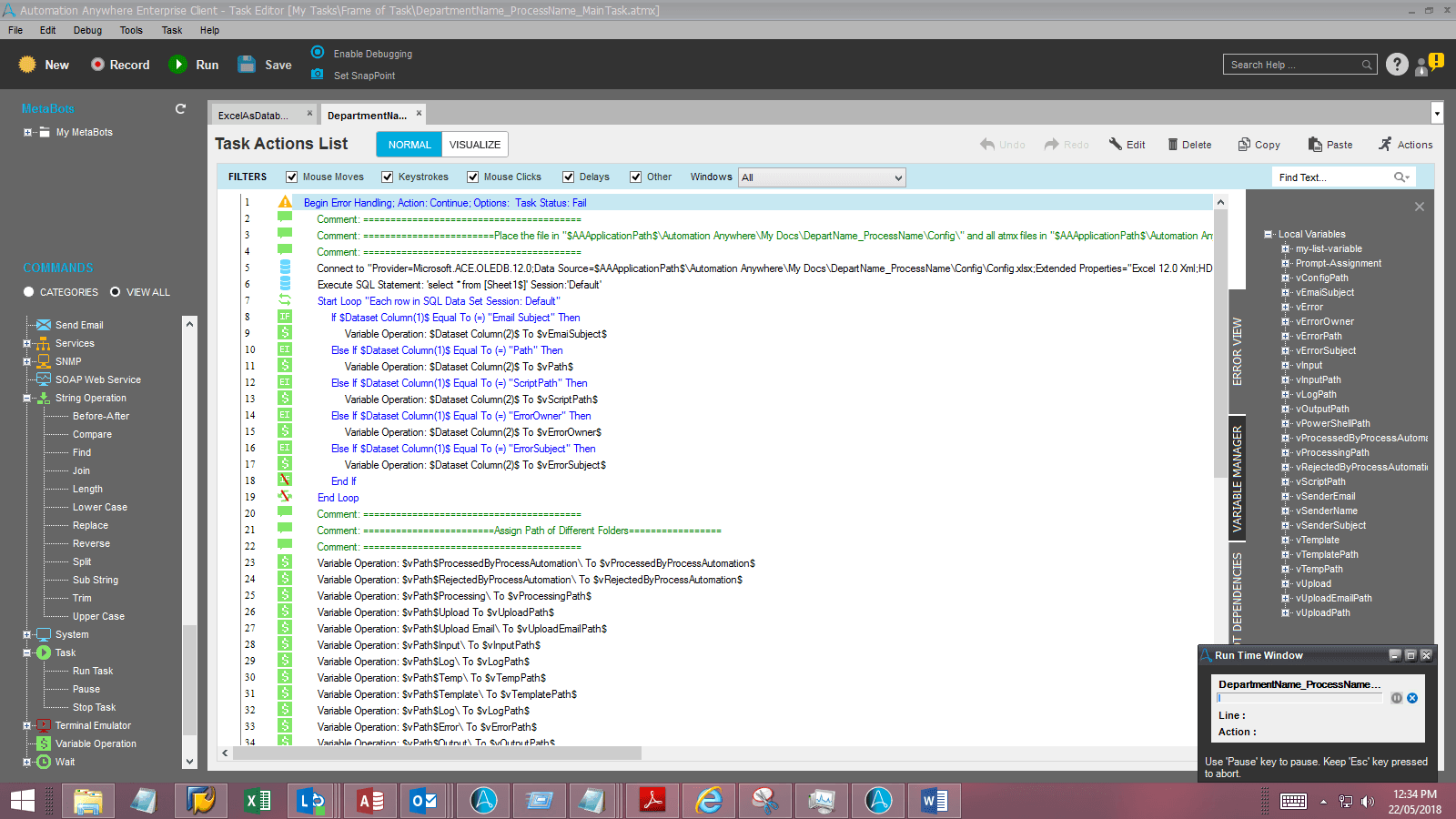Toggle the Other filter checkbox
The width and height of the screenshot is (1456, 819).
pyautogui.click(x=636, y=177)
